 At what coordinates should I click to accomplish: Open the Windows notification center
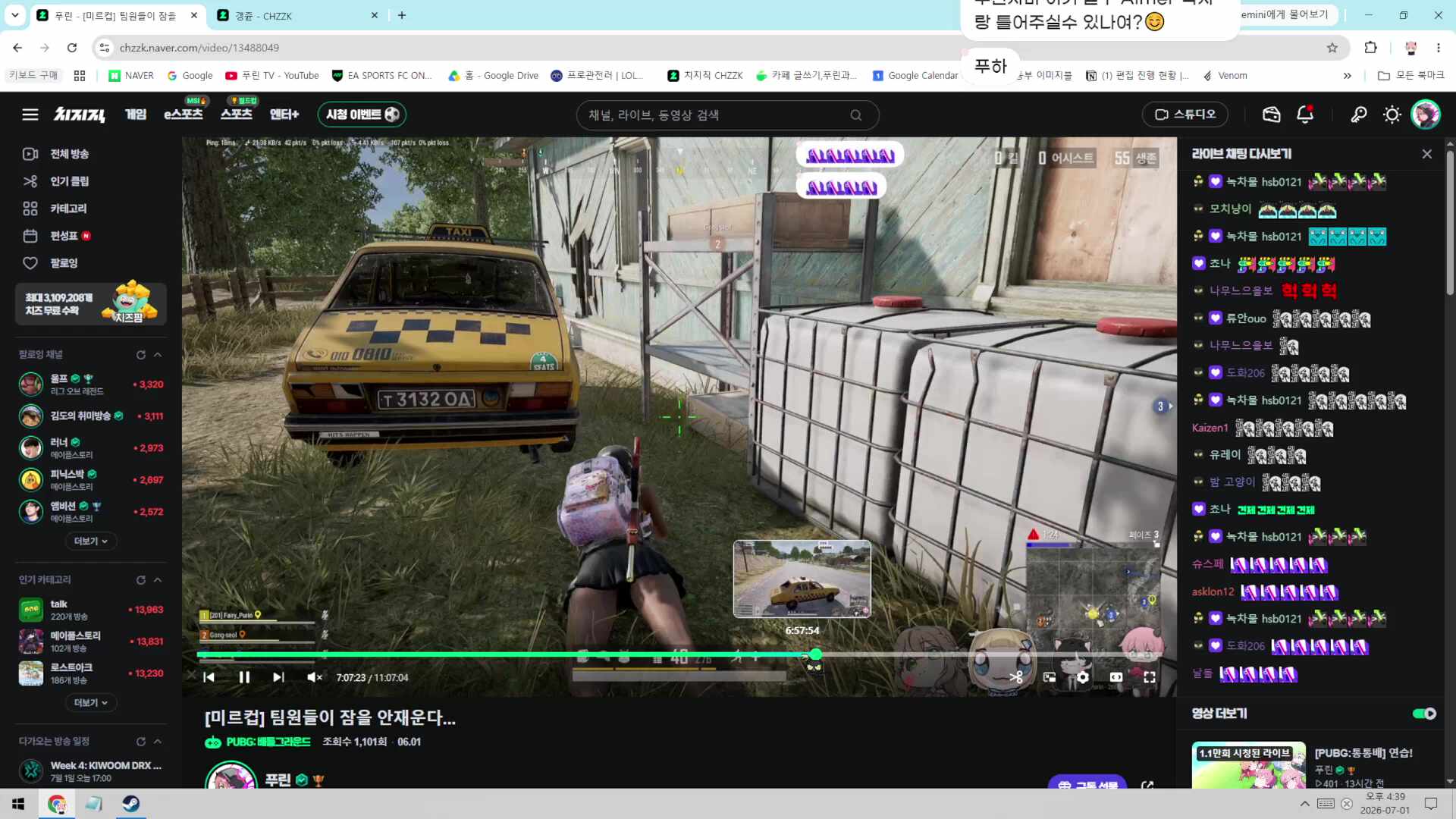(1431, 804)
